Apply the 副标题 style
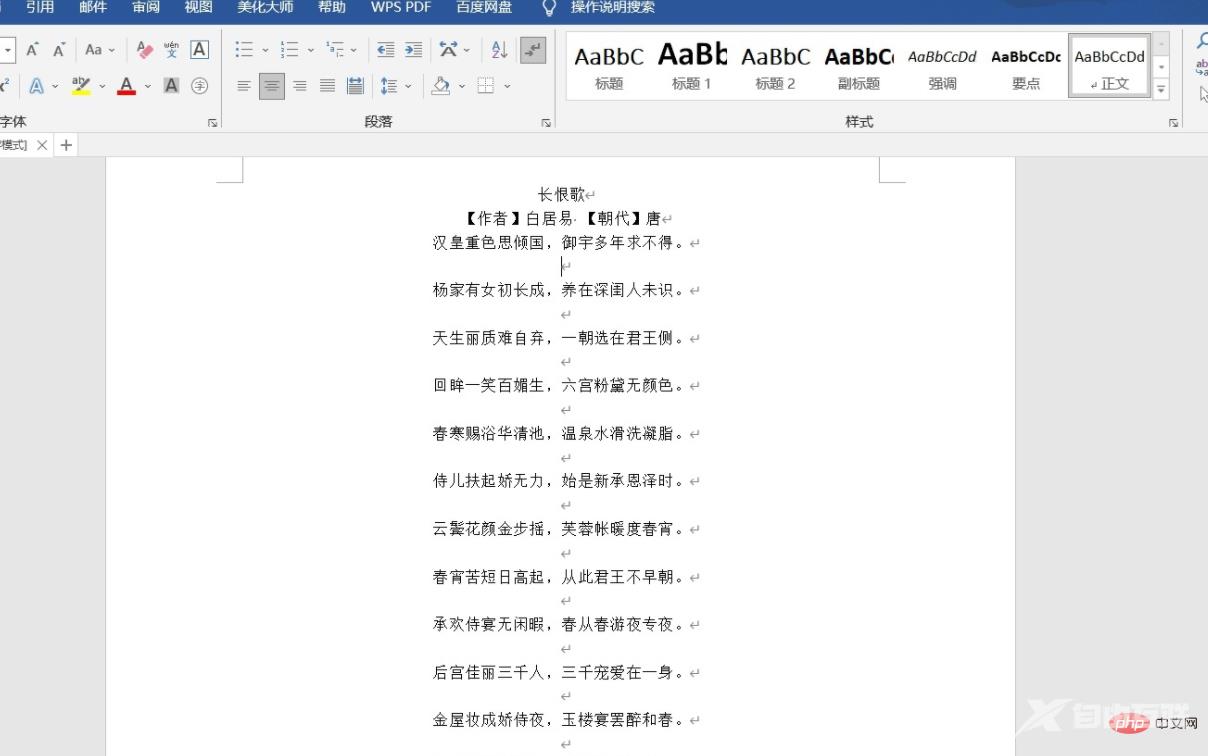This screenshot has height=756, width=1208. coord(859,67)
